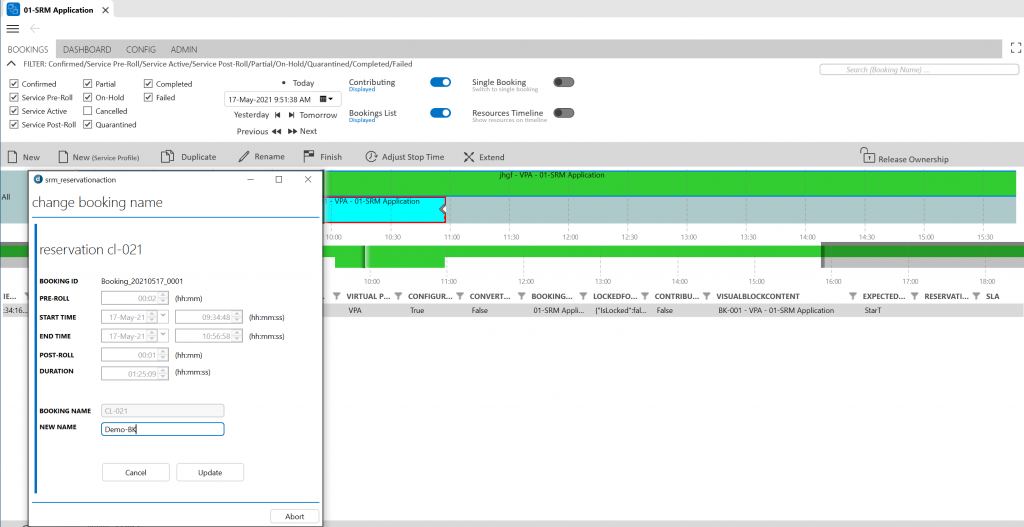Click filter icon right of CONFIGUR... header

click(460, 296)
